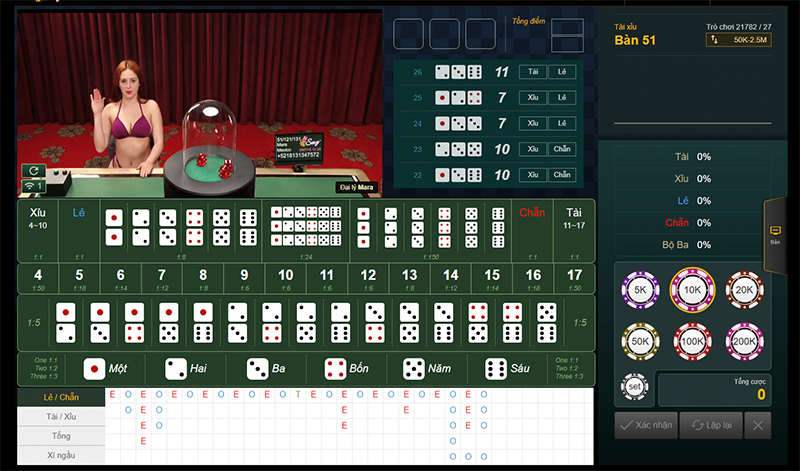
Task: Bet on total 4
Action: pyautogui.click(x=38, y=279)
